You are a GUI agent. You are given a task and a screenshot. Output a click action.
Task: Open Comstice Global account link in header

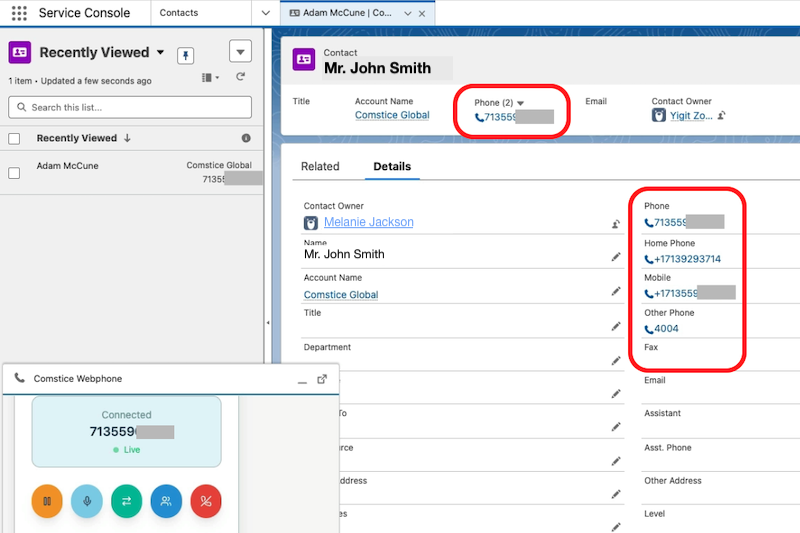392,115
